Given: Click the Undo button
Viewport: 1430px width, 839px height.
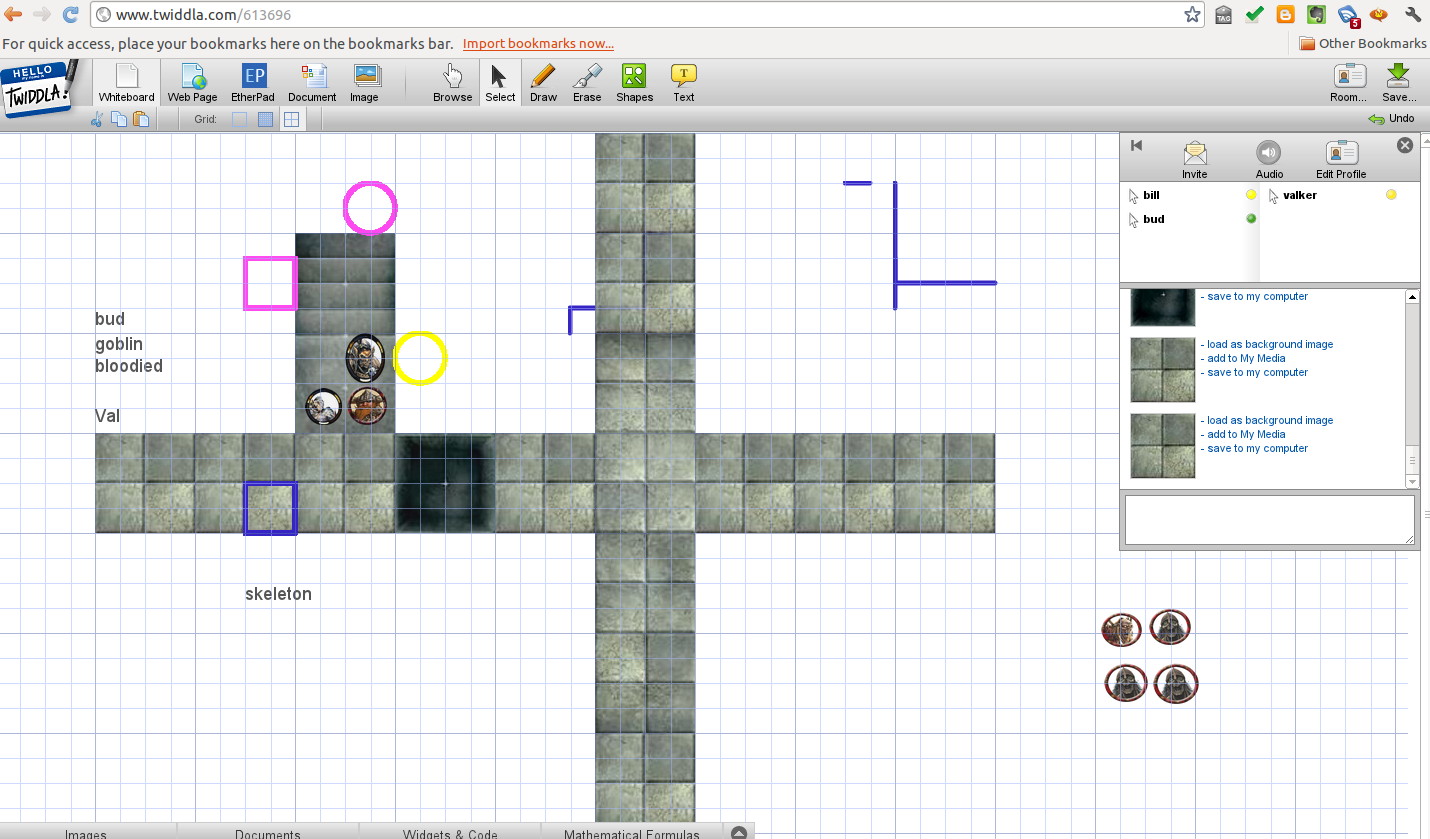Looking at the screenshot, I should [1391, 119].
